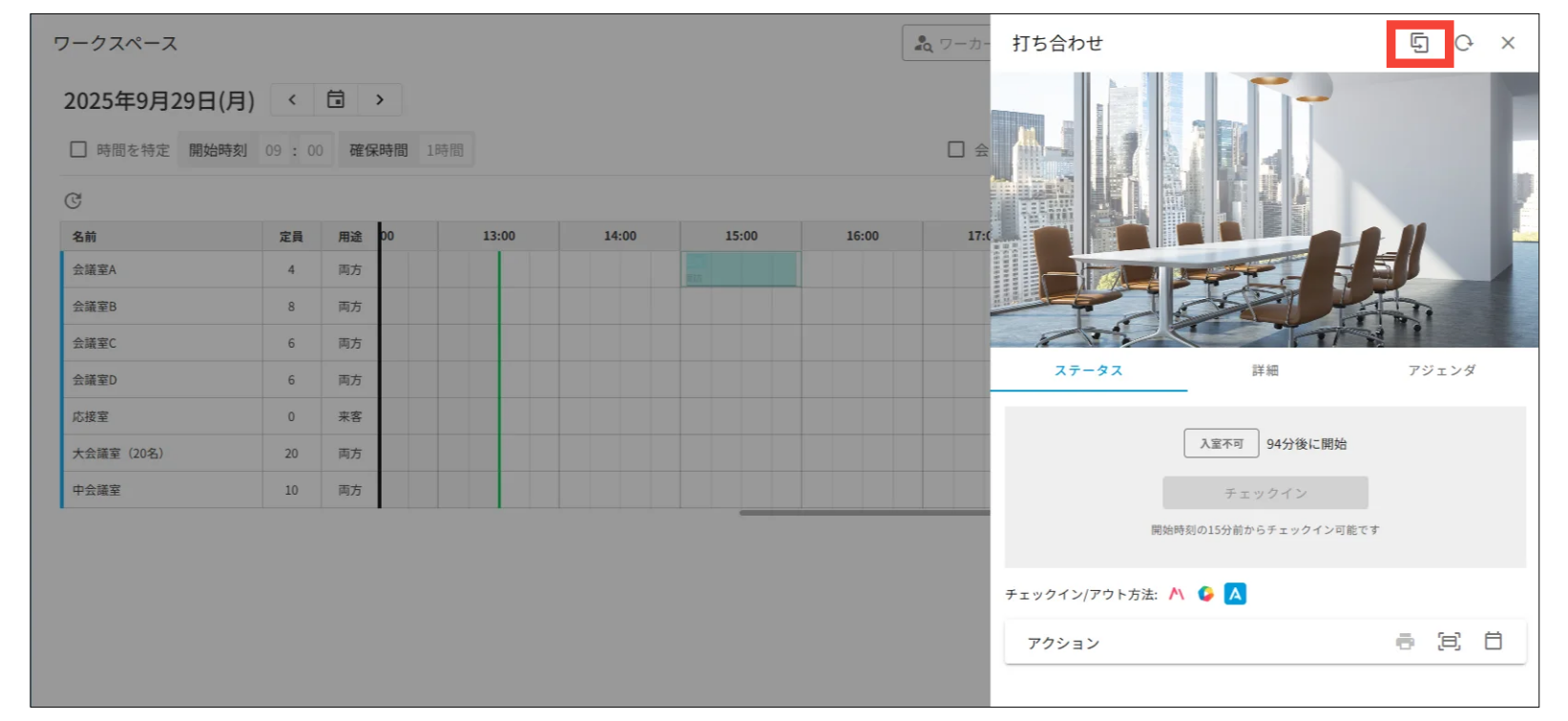
Task: Reload the room schedule above the table
Action: [73, 201]
